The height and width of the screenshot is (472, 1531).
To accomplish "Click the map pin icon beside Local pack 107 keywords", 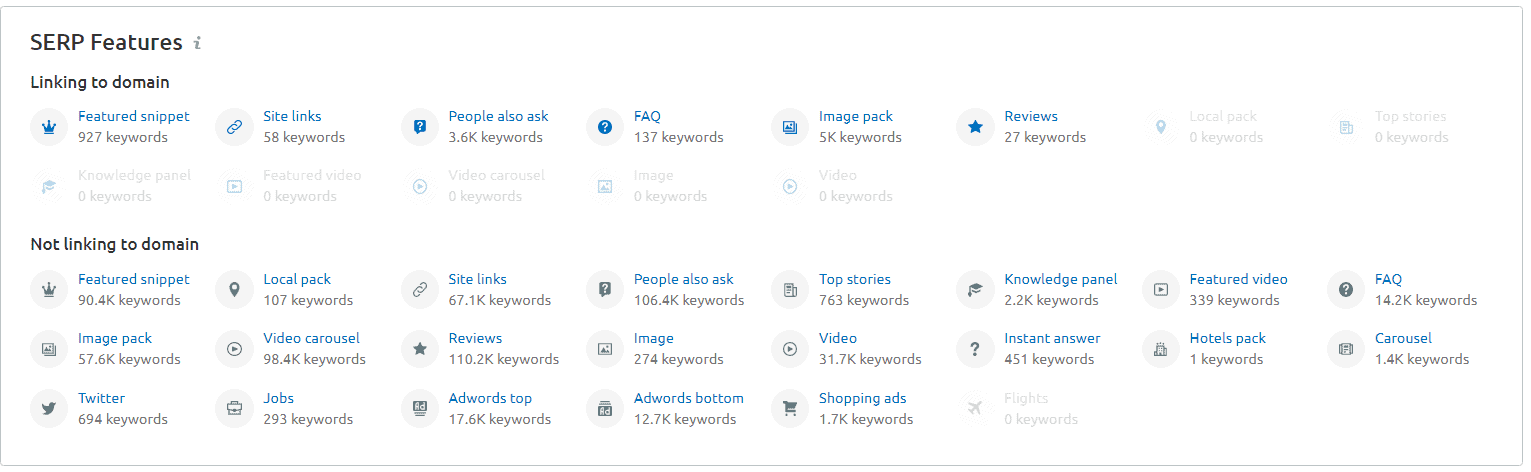I will (233, 290).
